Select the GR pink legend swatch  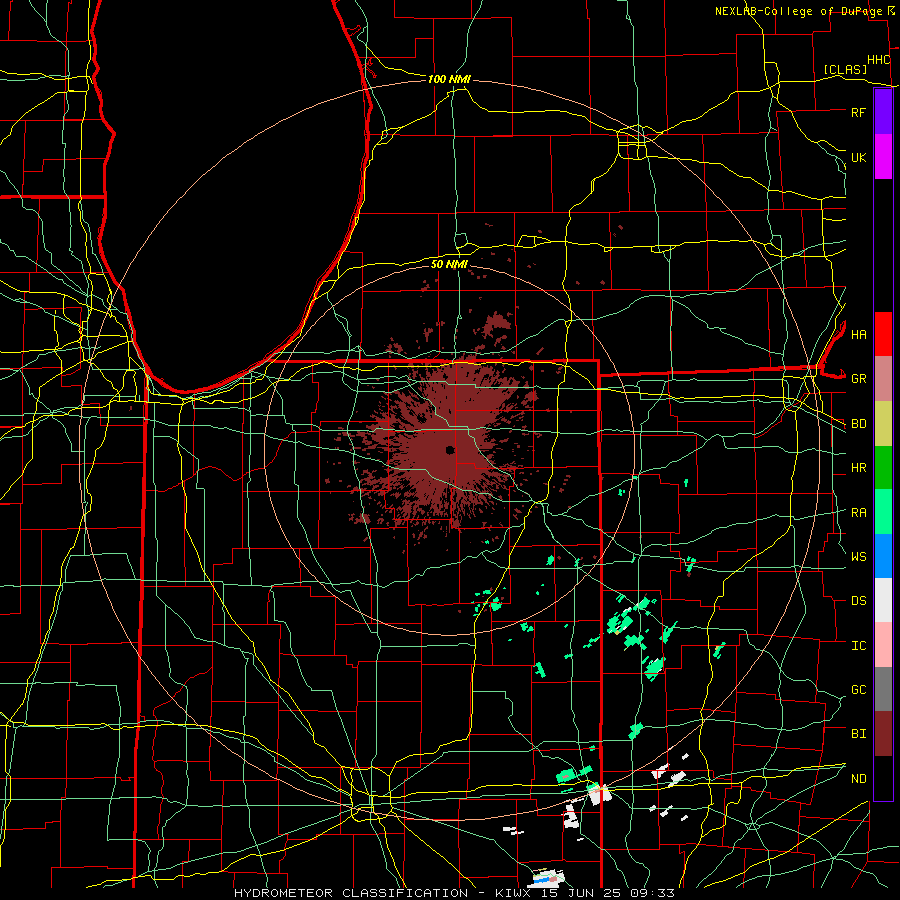point(883,379)
